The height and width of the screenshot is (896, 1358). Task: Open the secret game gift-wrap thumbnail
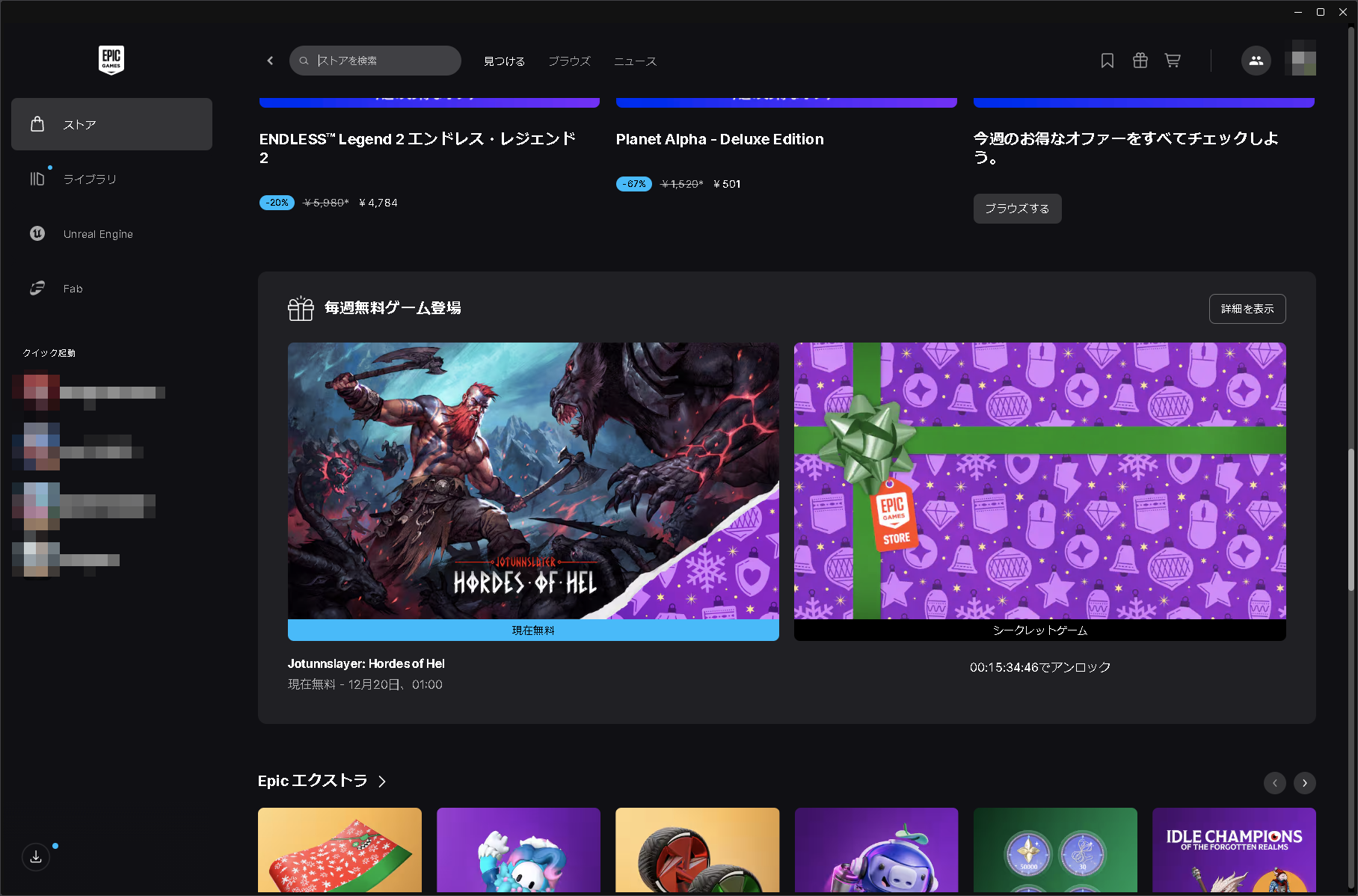pos(1040,481)
